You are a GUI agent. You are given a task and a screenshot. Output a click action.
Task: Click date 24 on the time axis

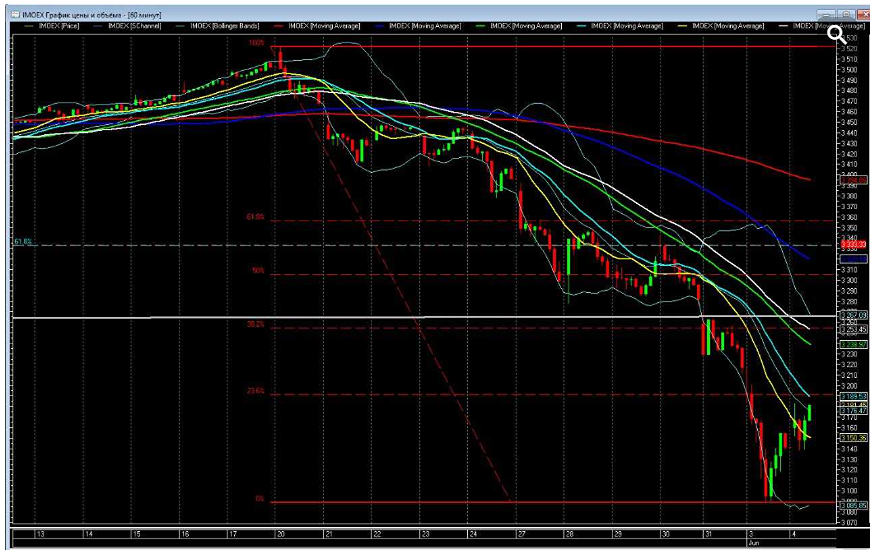click(474, 534)
